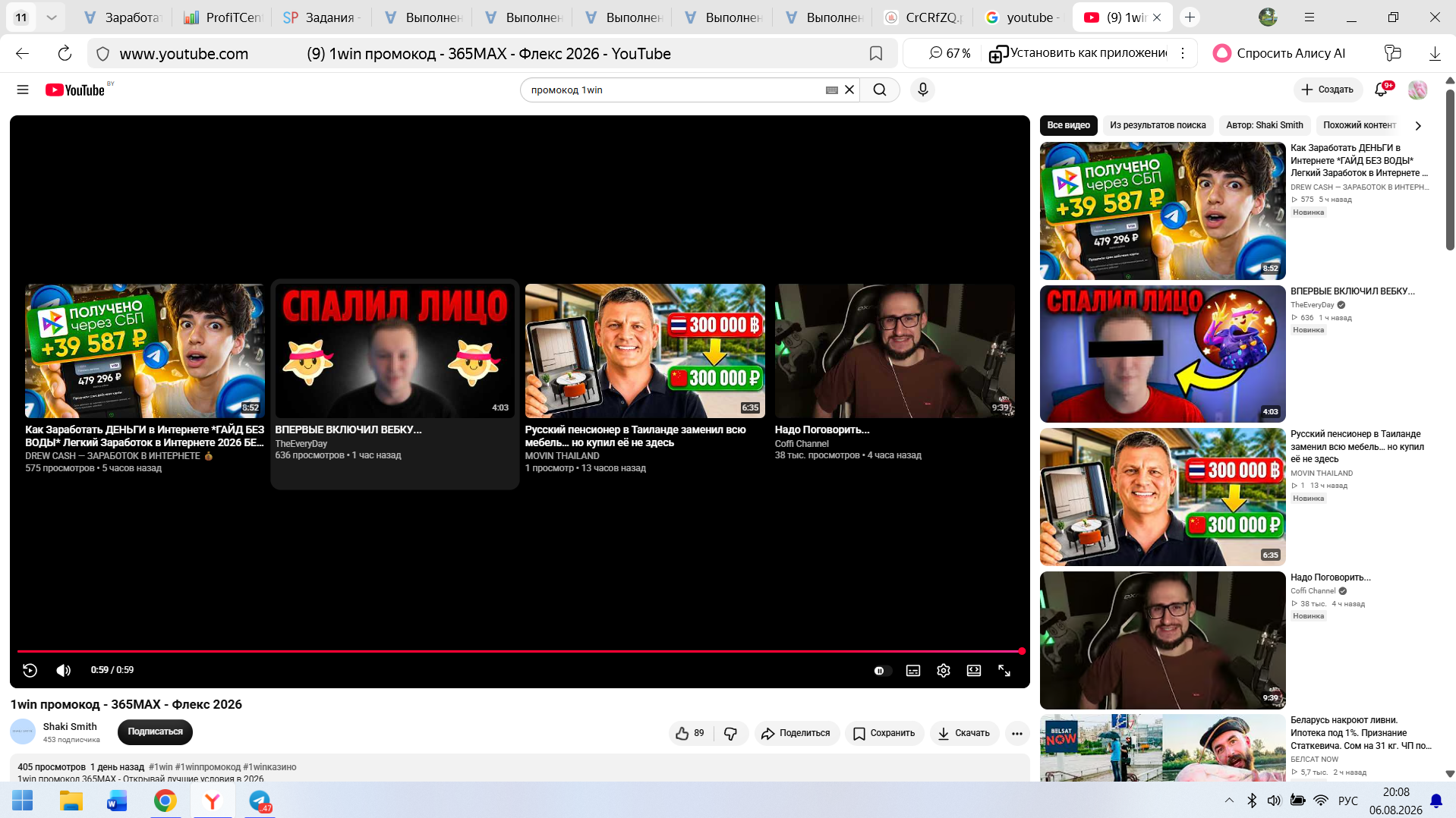
Task: Go back in the browser
Action: pos(22,53)
